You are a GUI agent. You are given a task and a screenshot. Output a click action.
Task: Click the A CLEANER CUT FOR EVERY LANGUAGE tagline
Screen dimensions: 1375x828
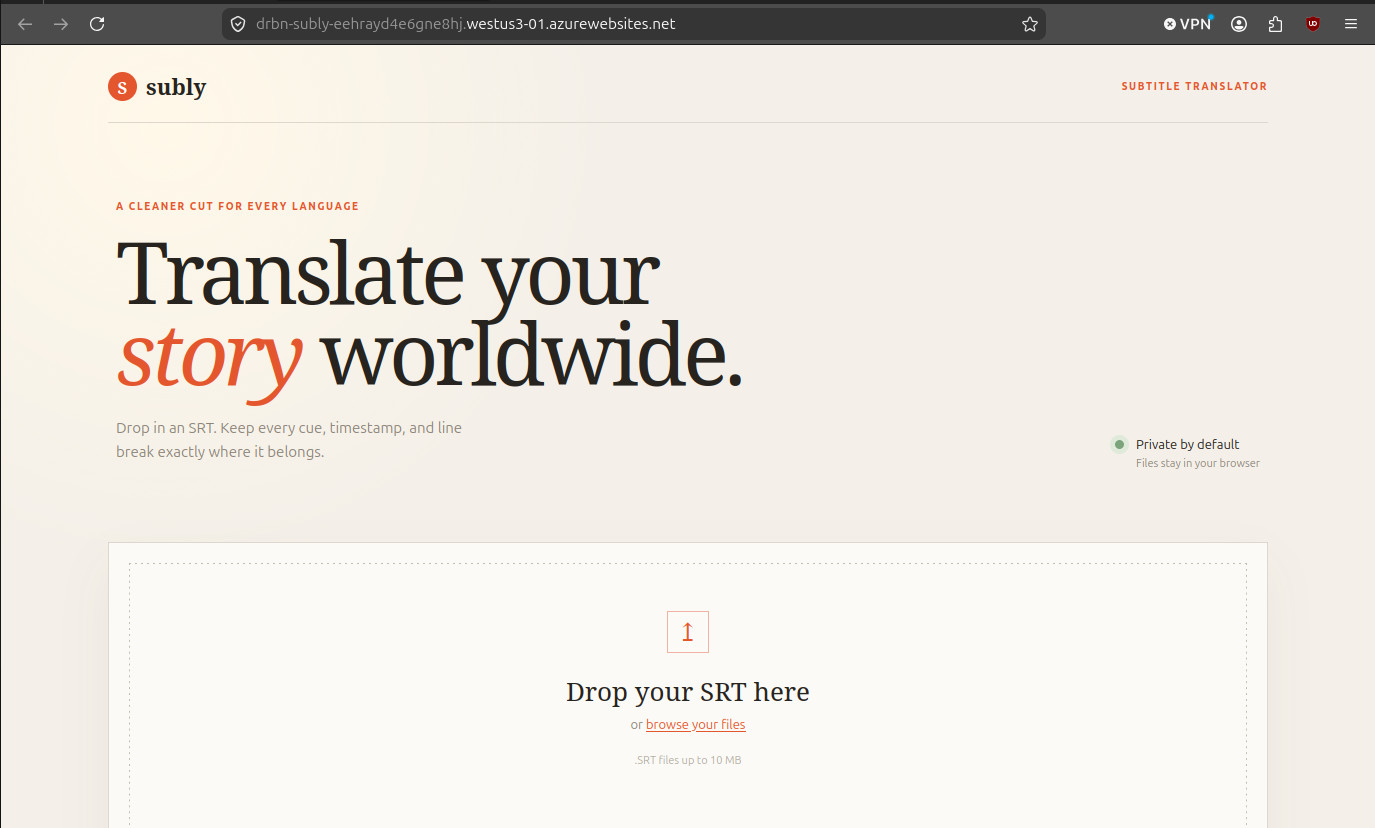click(x=237, y=206)
